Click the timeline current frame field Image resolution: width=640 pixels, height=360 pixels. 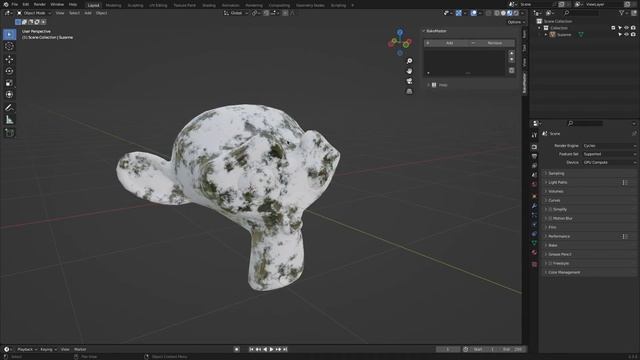(448, 349)
